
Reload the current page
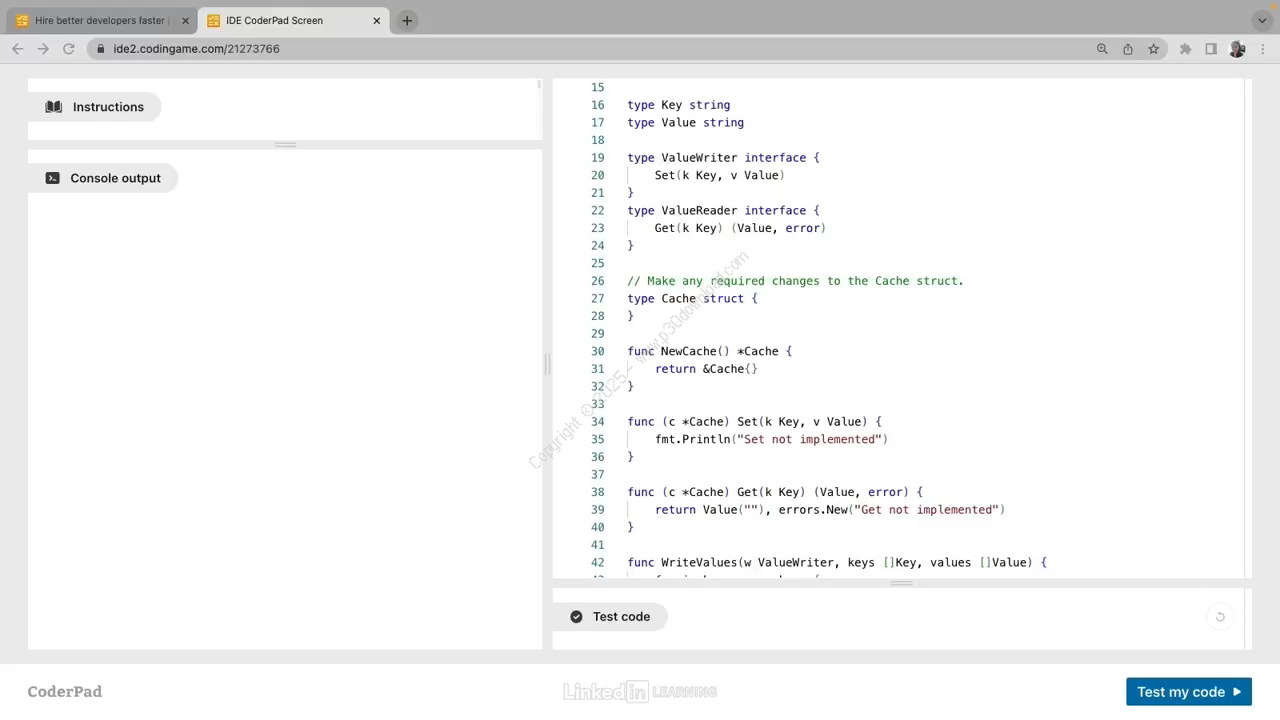[69, 49]
